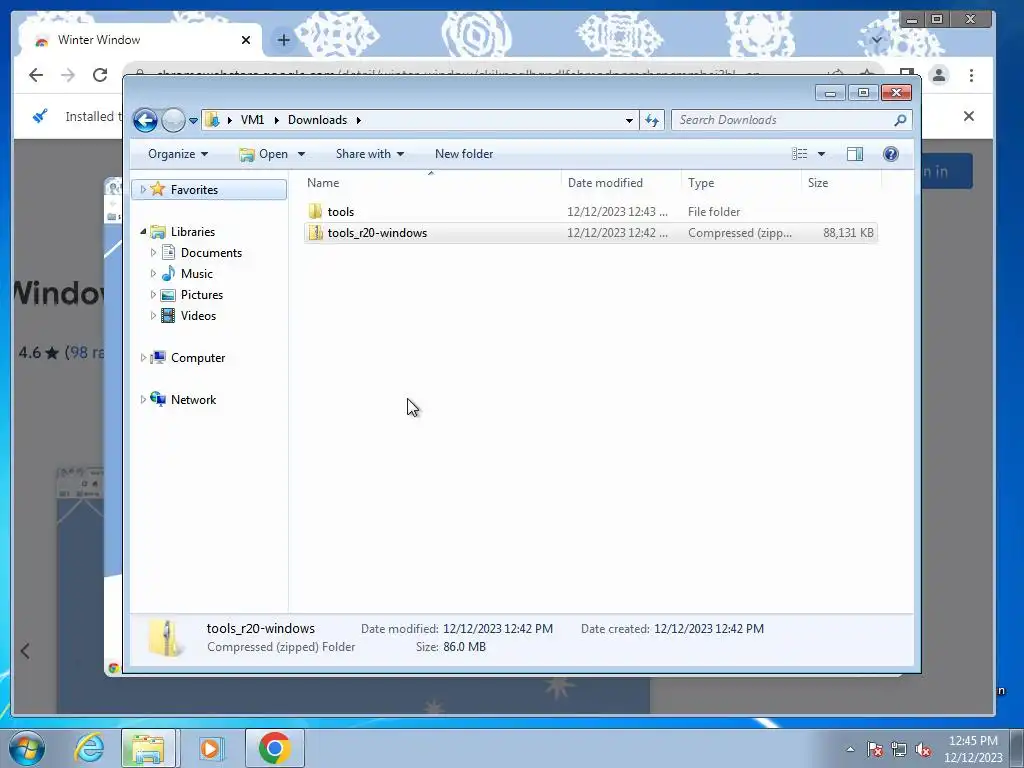Screen dimensions: 1024x768
Task: Select VM1 in the address breadcrumb
Action: coord(252,120)
